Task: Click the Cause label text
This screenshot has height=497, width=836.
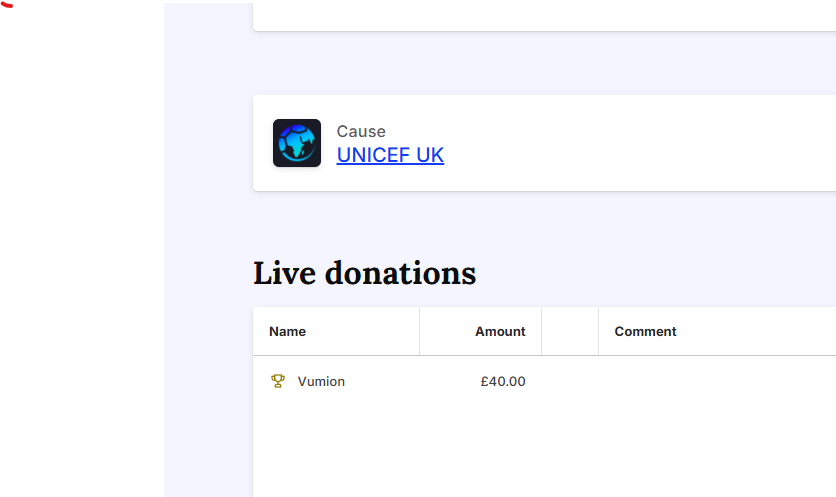Action: (x=361, y=131)
